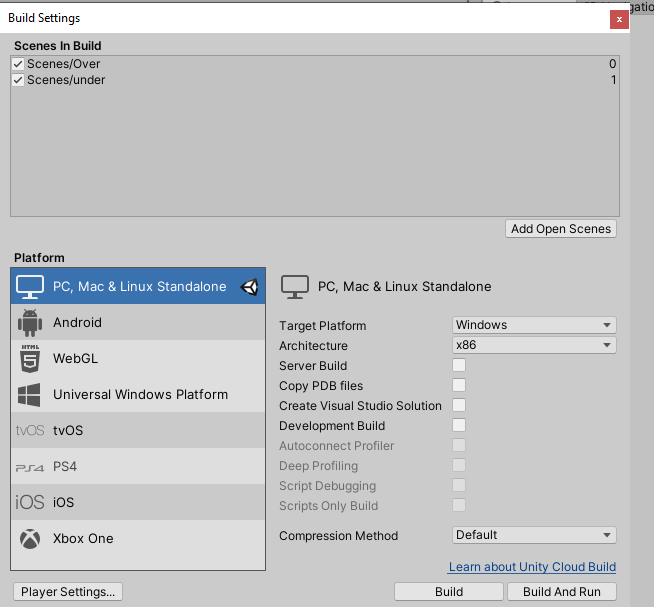Click the Platform section heading
The image size is (654, 607).
coord(39,257)
